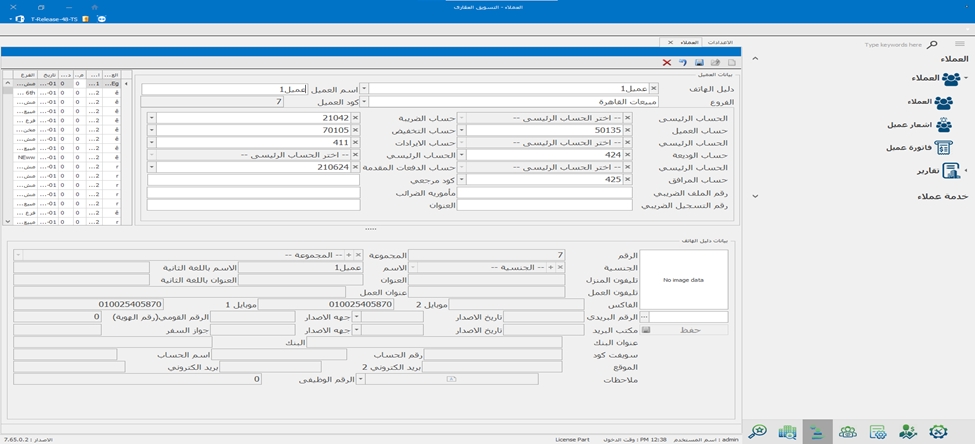This screenshot has width=975, height=444.
Task: Click the buildings icon in bottom bar
Action: click(789, 432)
